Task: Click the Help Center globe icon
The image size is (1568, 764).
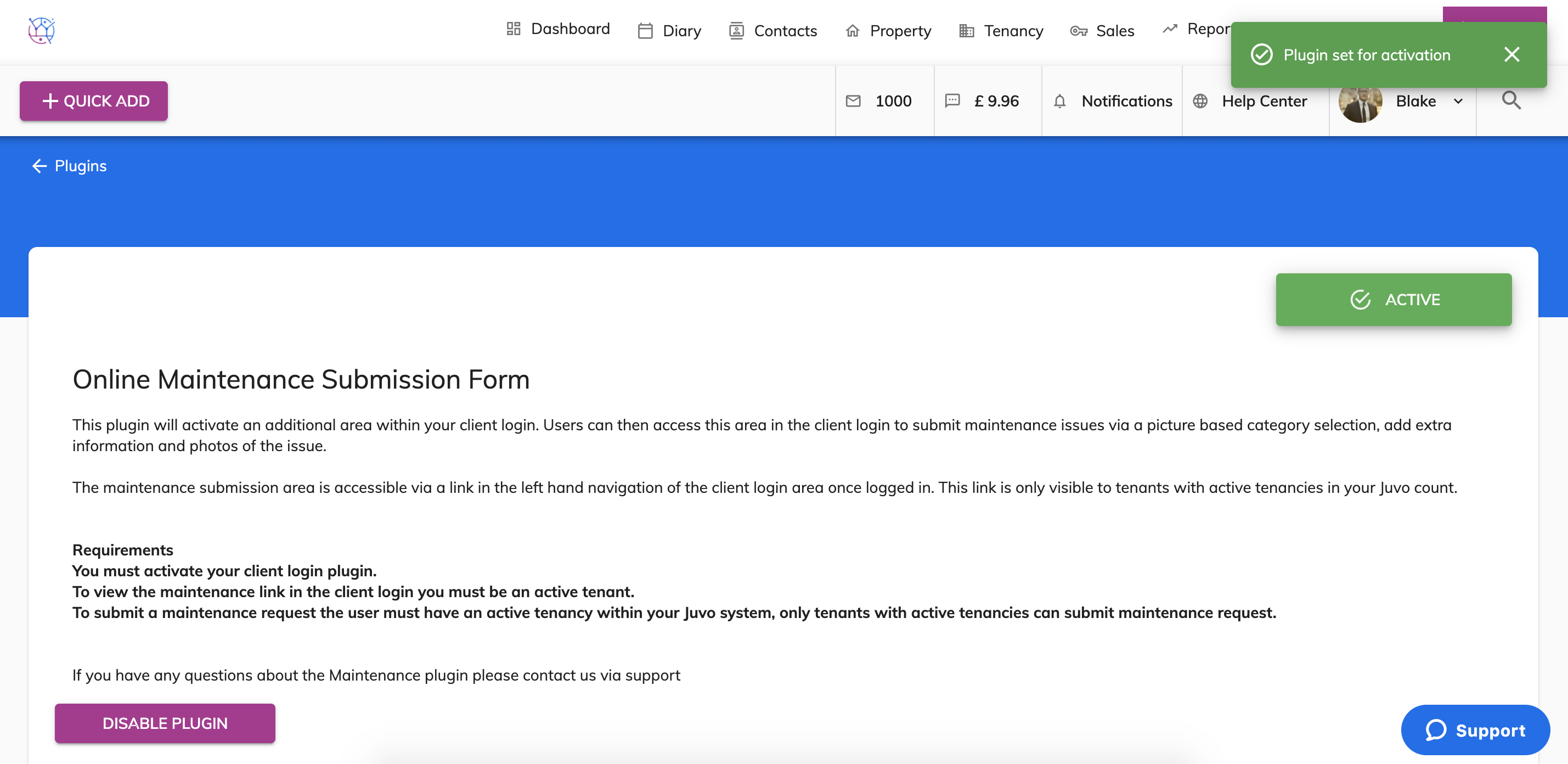Action: [x=1200, y=101]
